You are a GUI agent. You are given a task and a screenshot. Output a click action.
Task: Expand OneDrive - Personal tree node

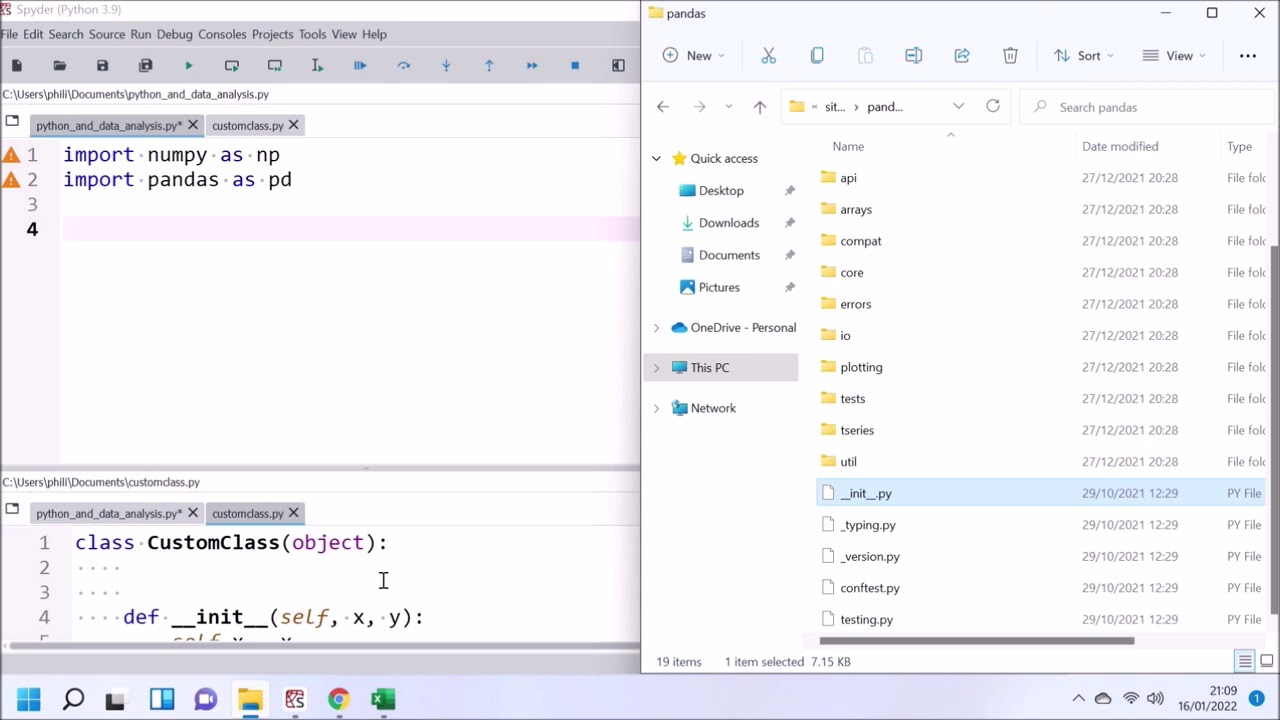tap(656, 328)
